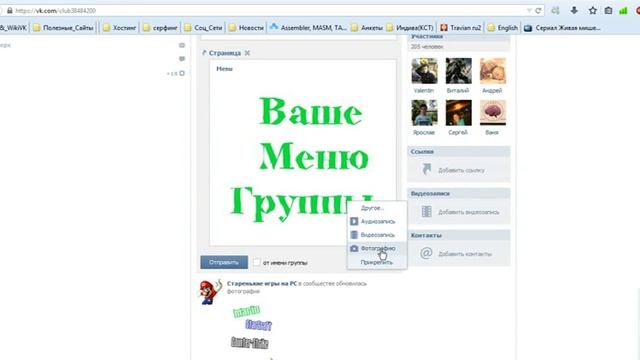Open the bookmarks list icon beside the star
This screenshot has height=360, width=640.
click(608, 11)
